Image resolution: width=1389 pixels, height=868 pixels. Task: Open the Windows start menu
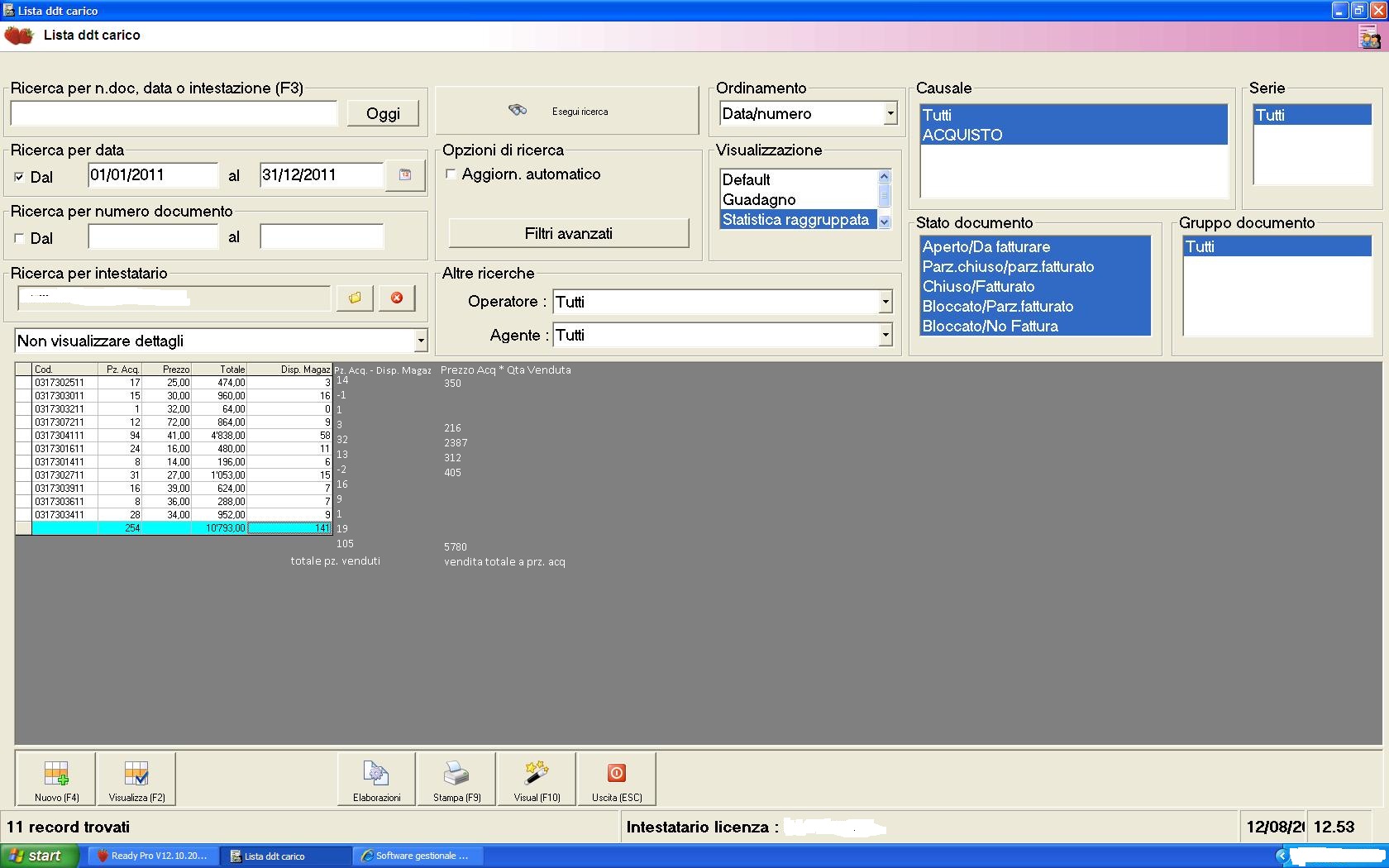[x=40, y=856]
